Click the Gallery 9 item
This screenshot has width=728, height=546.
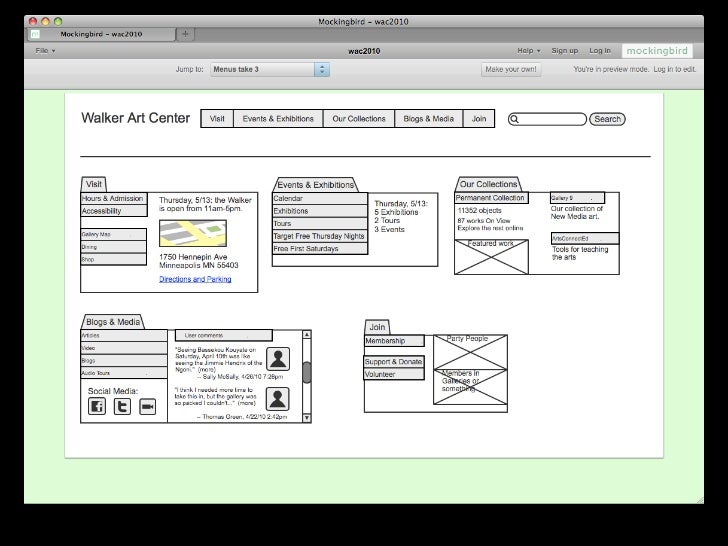[x=577, y=198]
